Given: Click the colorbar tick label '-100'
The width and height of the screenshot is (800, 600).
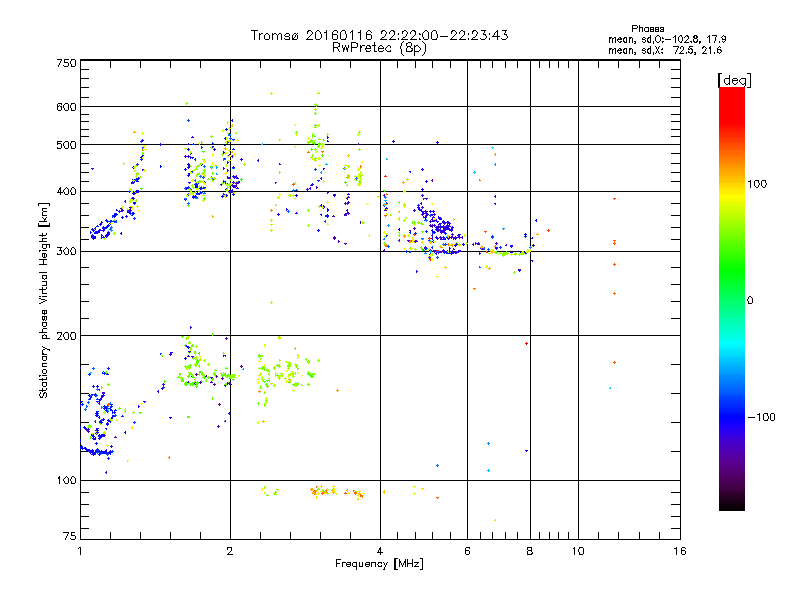Looking at the screenshot, I should pos(761,417).
